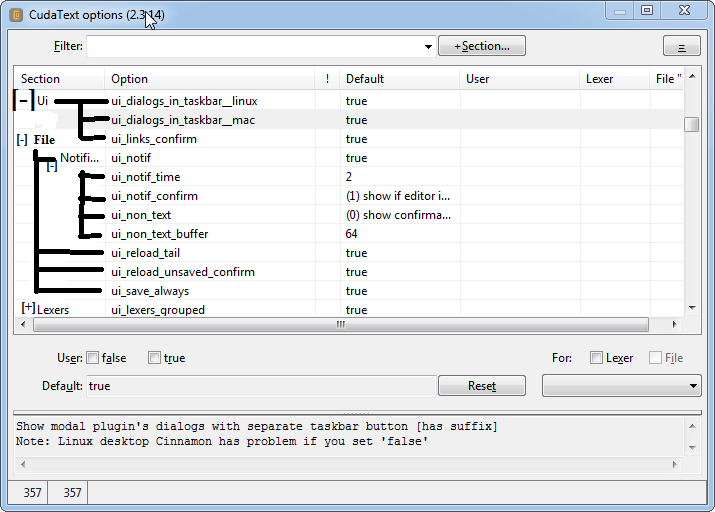
Task: Click the options list scroll left arrow
Action: point(23,325)
